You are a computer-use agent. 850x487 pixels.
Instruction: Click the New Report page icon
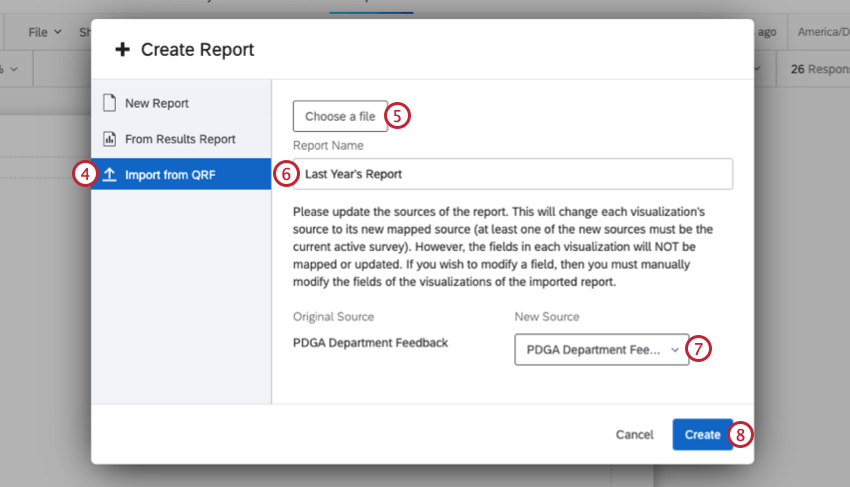(110, 103)
